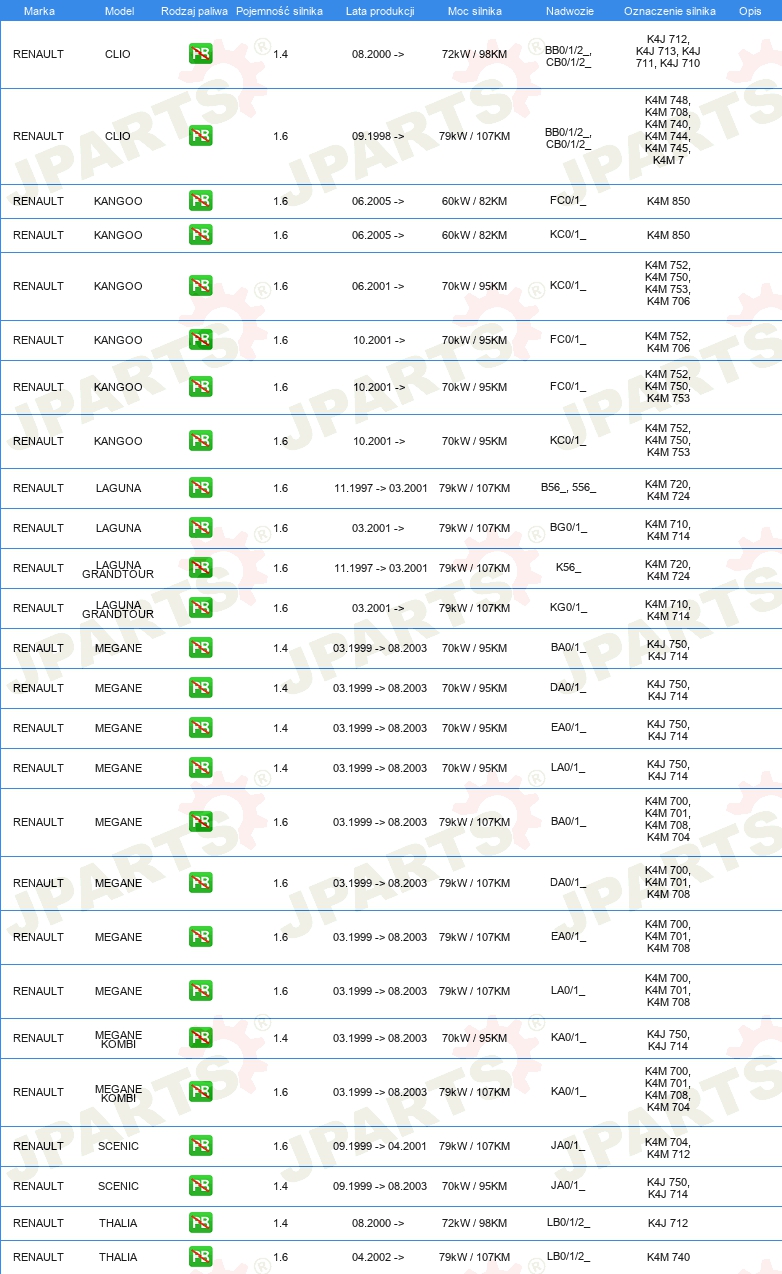
Task: Select production date cell '06.2001 ->'
Action: tap(378, 286)
